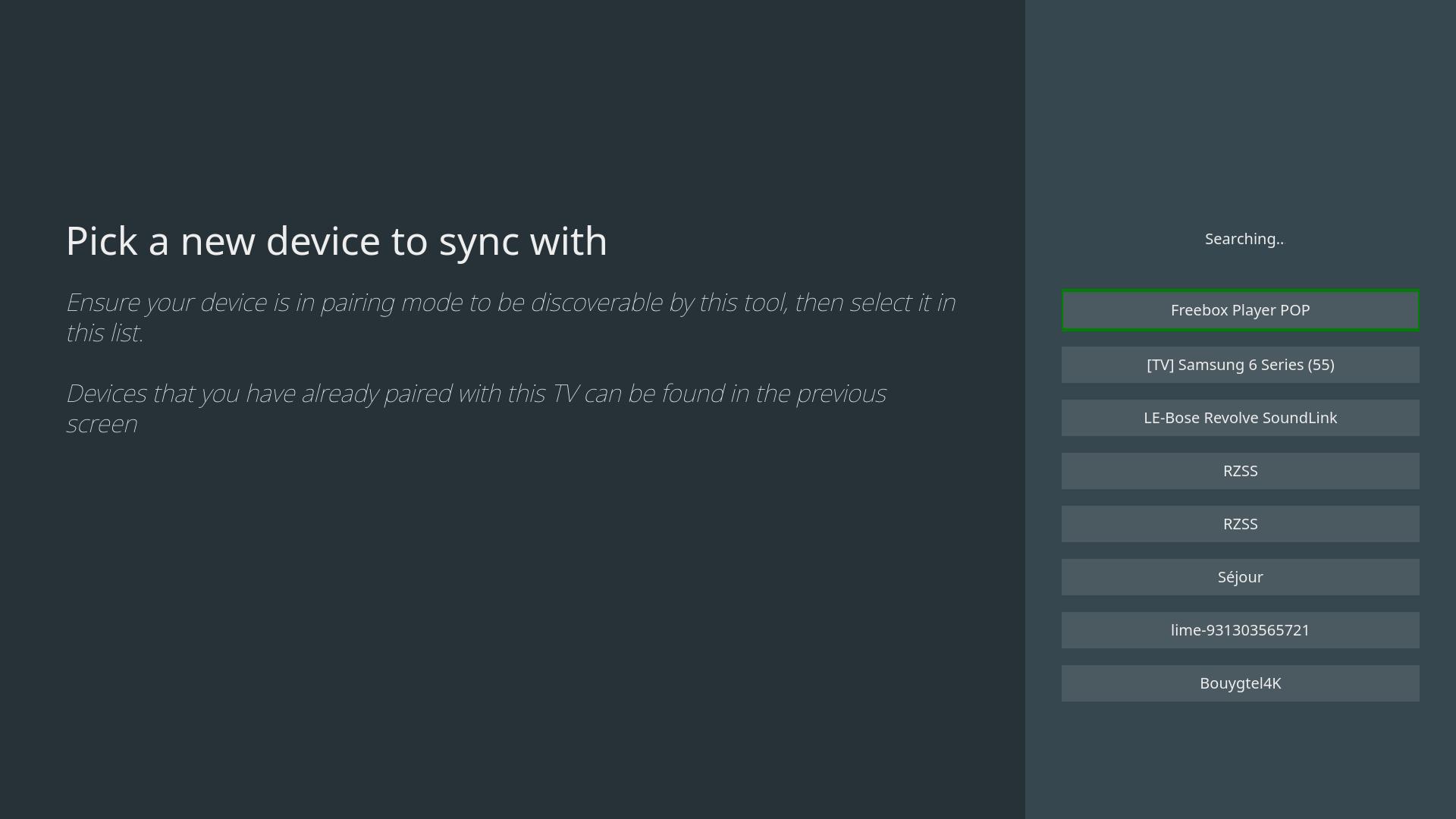
Task: Click the pairing mode instruction text
Action: pyautogui.click(x=510, y=317)
